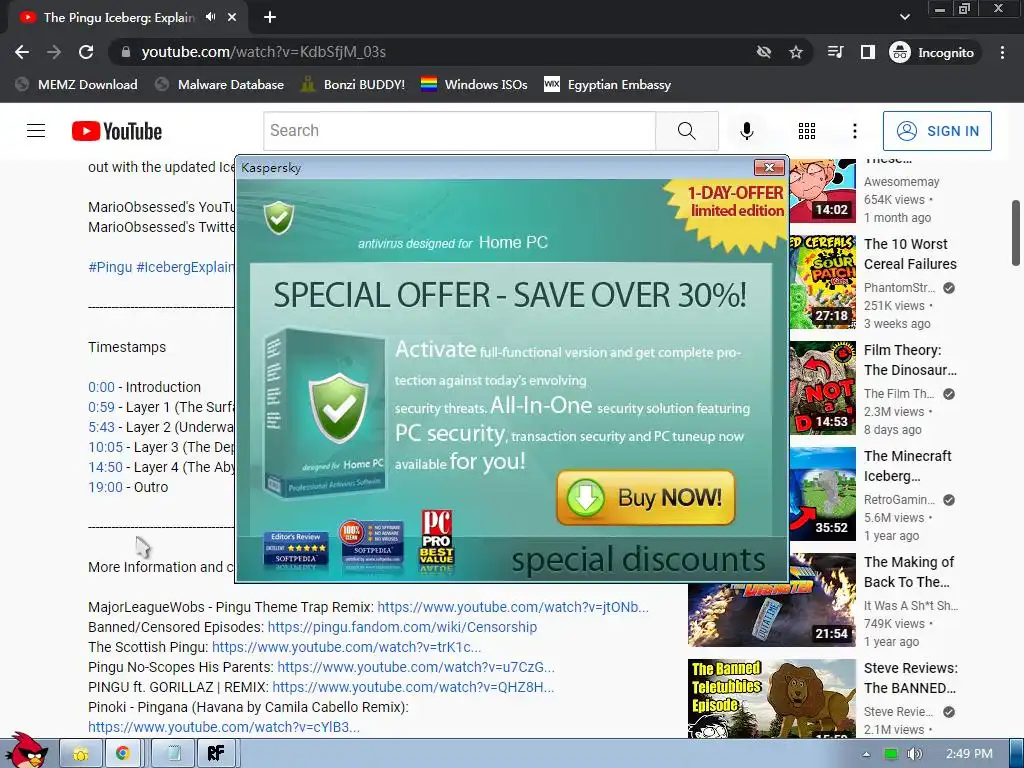The height and width of the screenshot is (768, 1024).
Task: Click the magnifier search button
Action: tap(687, 131)
